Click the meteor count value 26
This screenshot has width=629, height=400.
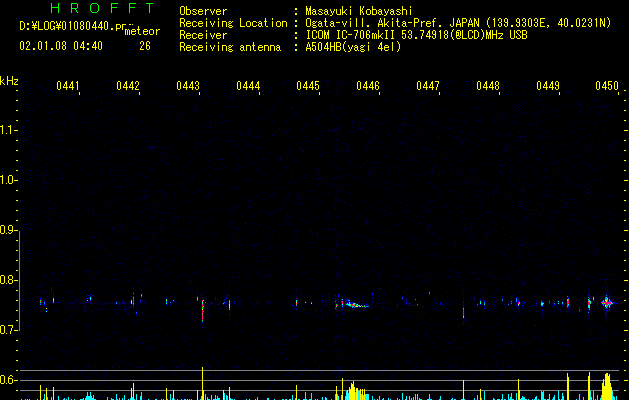[x=145, y=46]
